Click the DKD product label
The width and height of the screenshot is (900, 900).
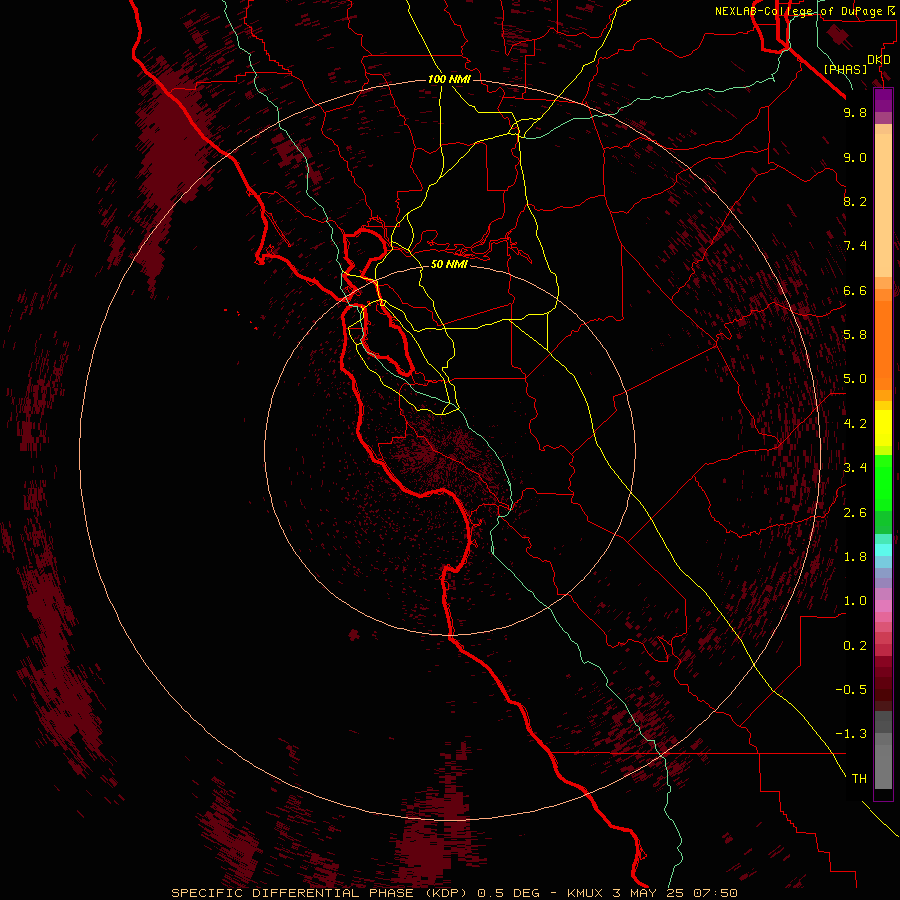click(879, 60)
